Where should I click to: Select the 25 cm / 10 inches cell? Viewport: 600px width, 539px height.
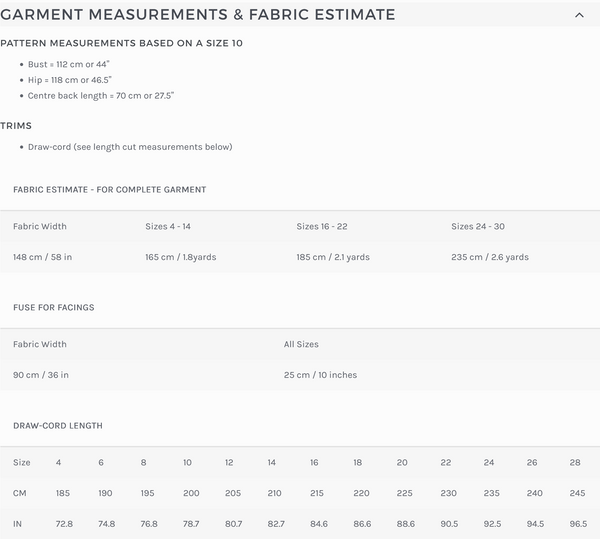coord(320,375)
